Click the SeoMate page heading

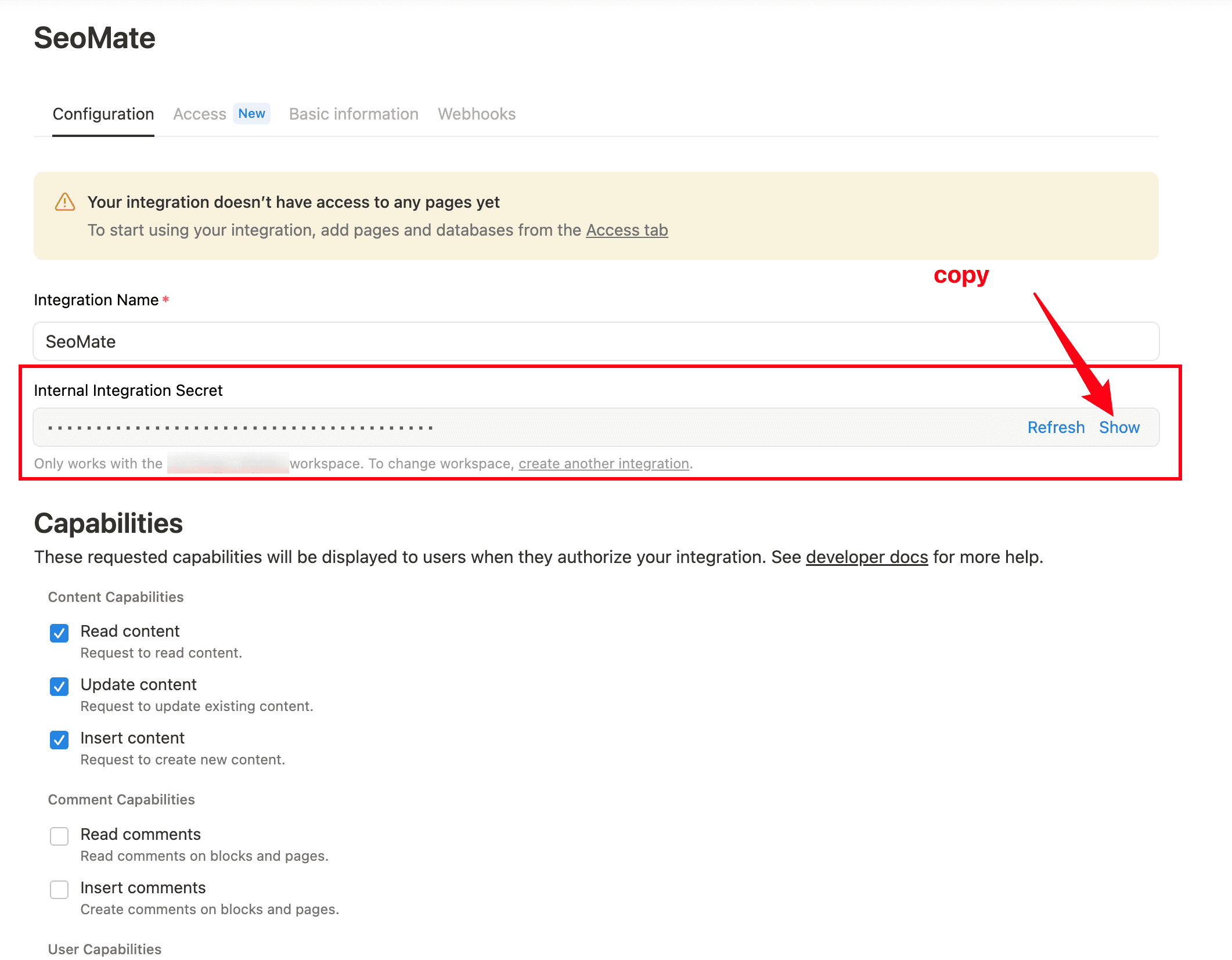(x=95, y=37)
